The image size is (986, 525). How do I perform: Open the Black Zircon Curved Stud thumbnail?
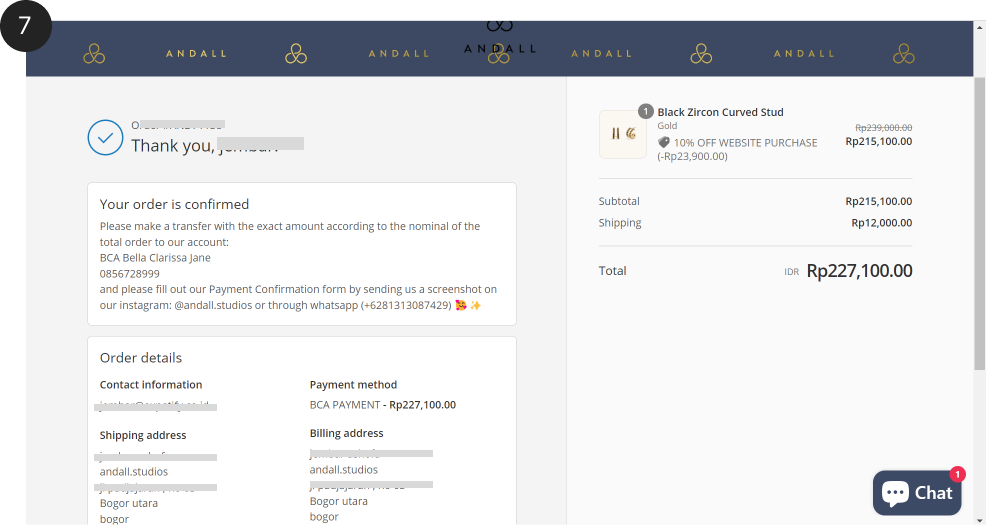tap(623, 134)
